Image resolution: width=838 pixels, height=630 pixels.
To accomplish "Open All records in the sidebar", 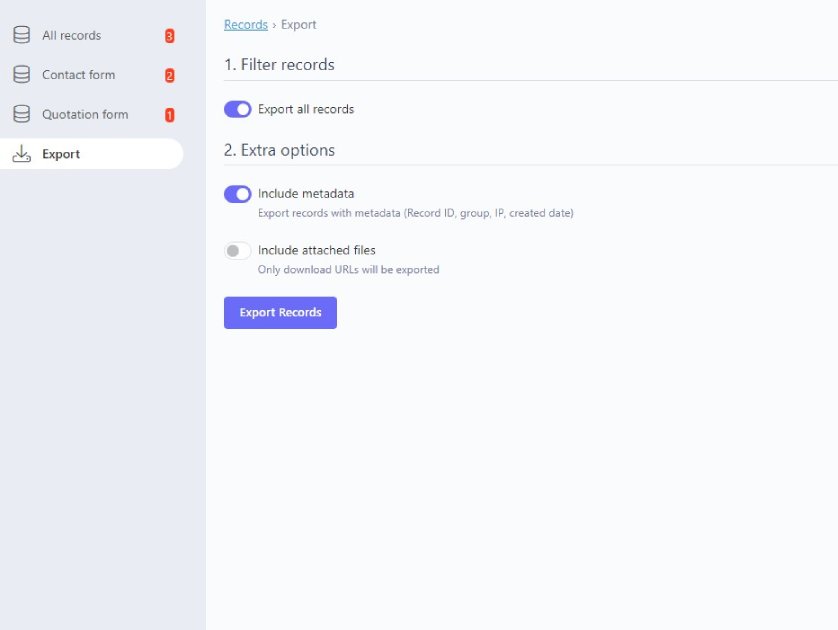I will point(91,35).
